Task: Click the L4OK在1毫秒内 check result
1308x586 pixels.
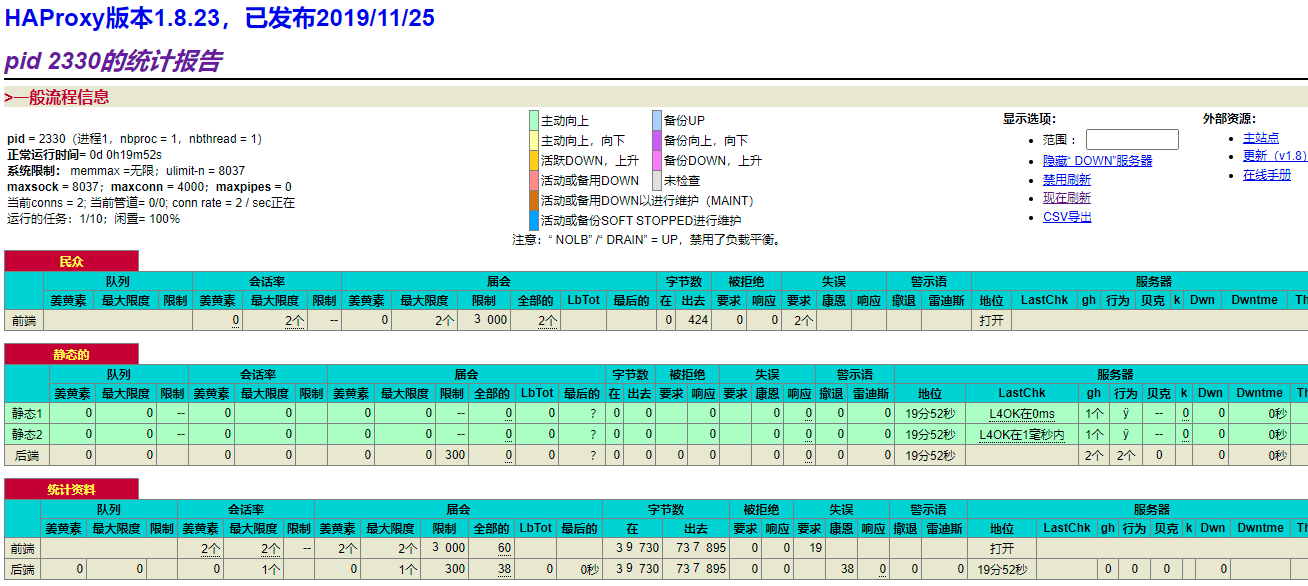Action: click(1021, 434)
